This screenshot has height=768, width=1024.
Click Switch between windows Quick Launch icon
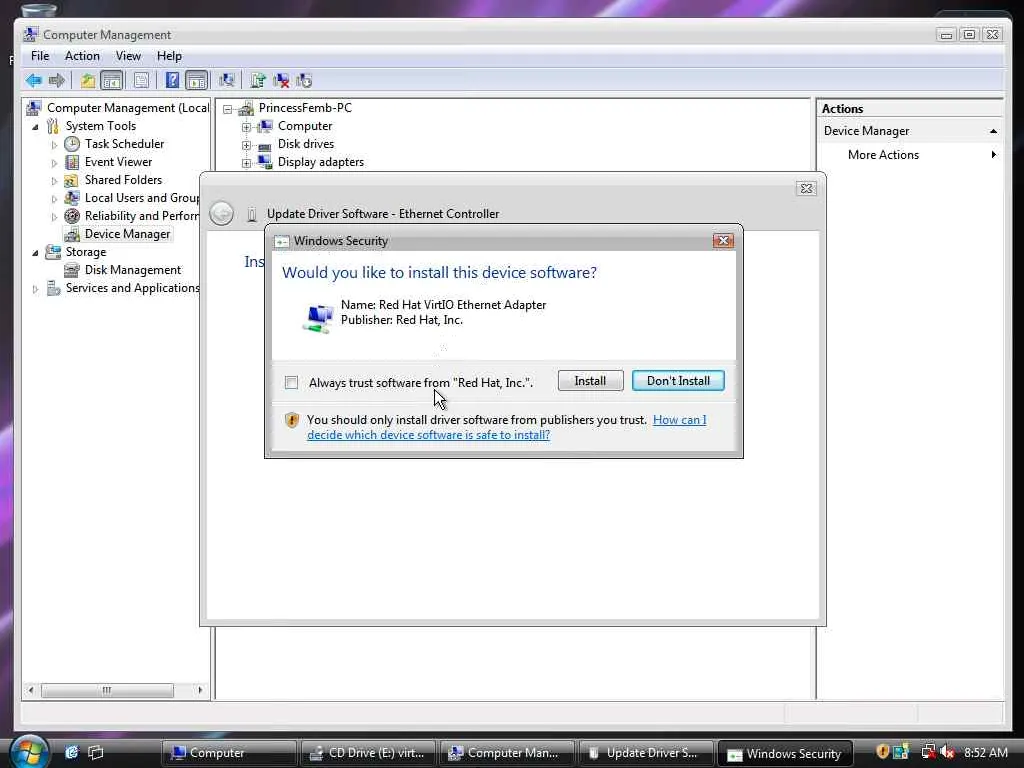click(x=96, y=752)
